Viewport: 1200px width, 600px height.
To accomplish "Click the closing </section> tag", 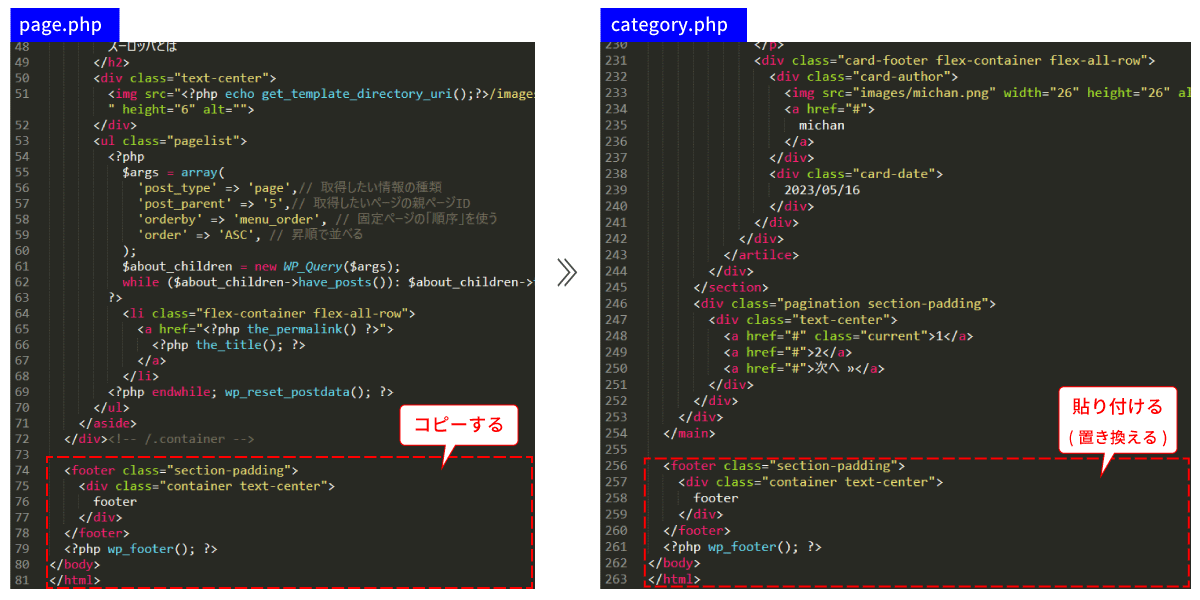I will point(730,287).
